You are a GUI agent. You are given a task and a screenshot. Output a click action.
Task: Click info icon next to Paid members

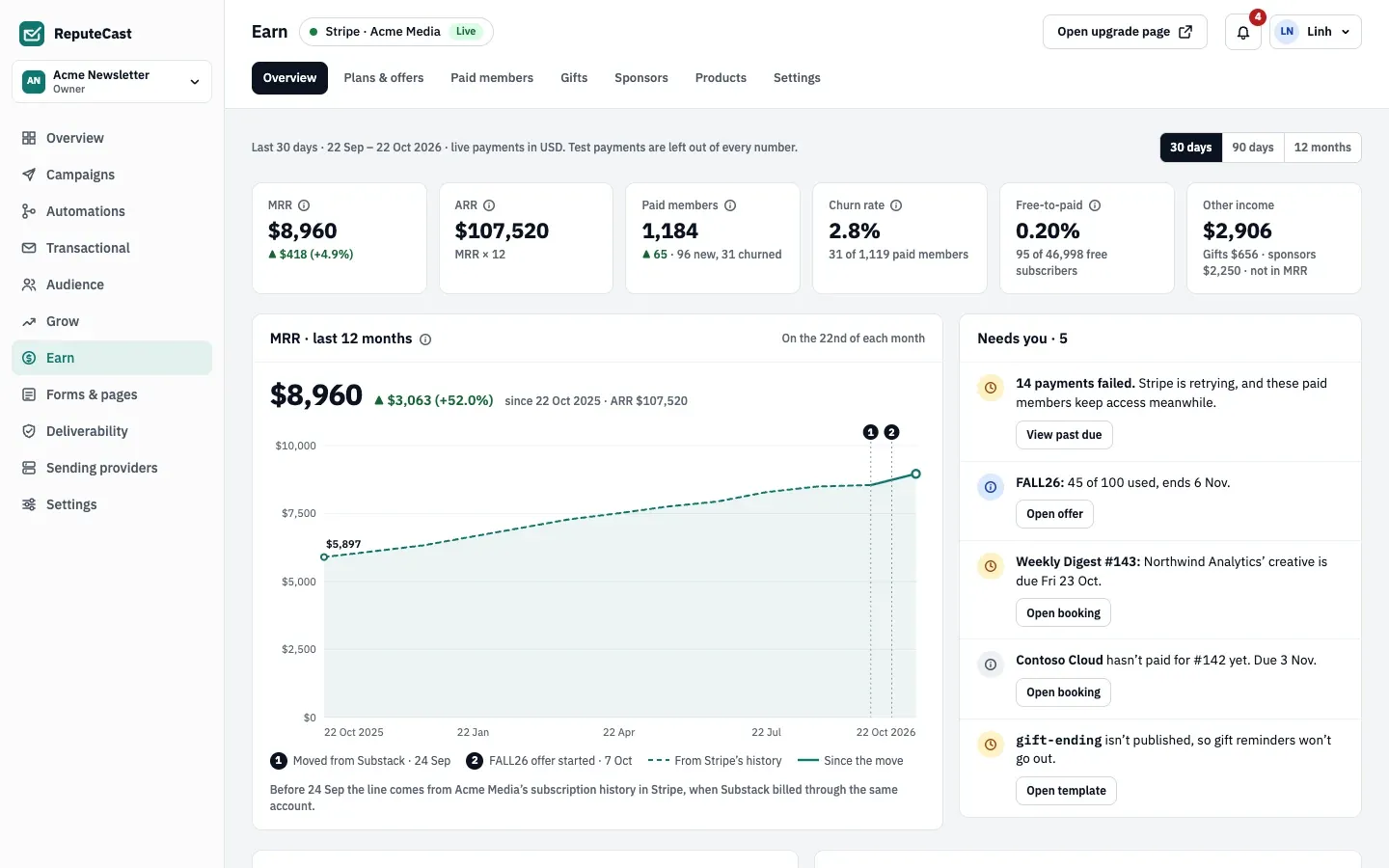click(x=730, y=205)
